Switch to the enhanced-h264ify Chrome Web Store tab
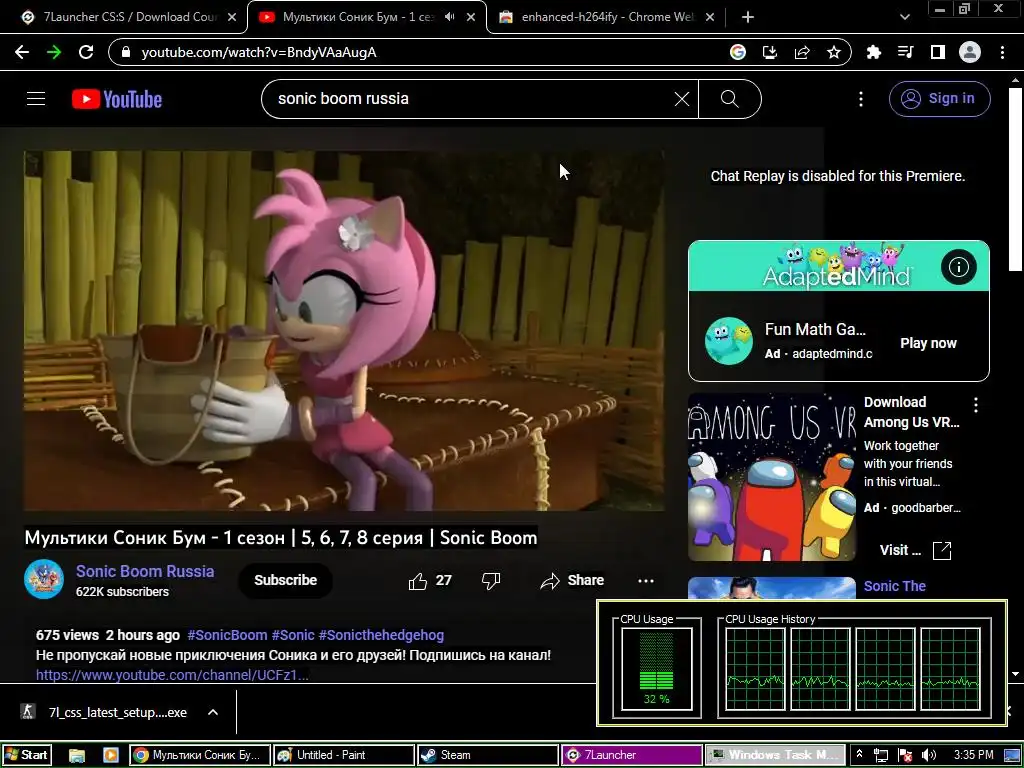Screen dimensions: 1024x768 607,17
